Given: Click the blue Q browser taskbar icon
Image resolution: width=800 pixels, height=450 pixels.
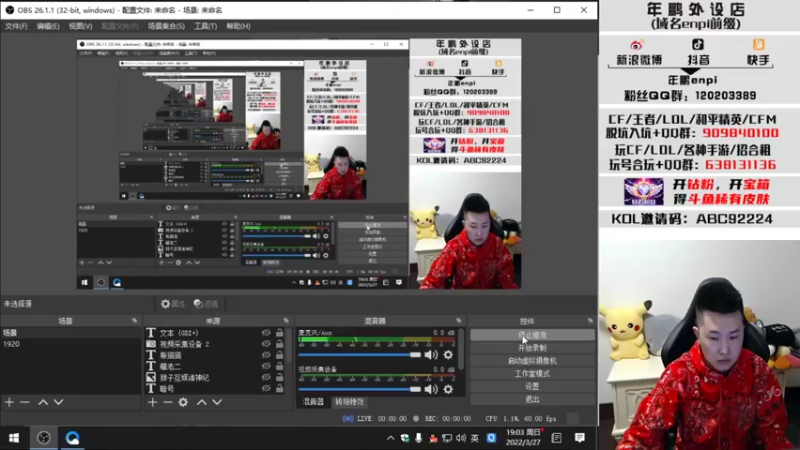Looking at the screenshot, I should tap(72, 438).
